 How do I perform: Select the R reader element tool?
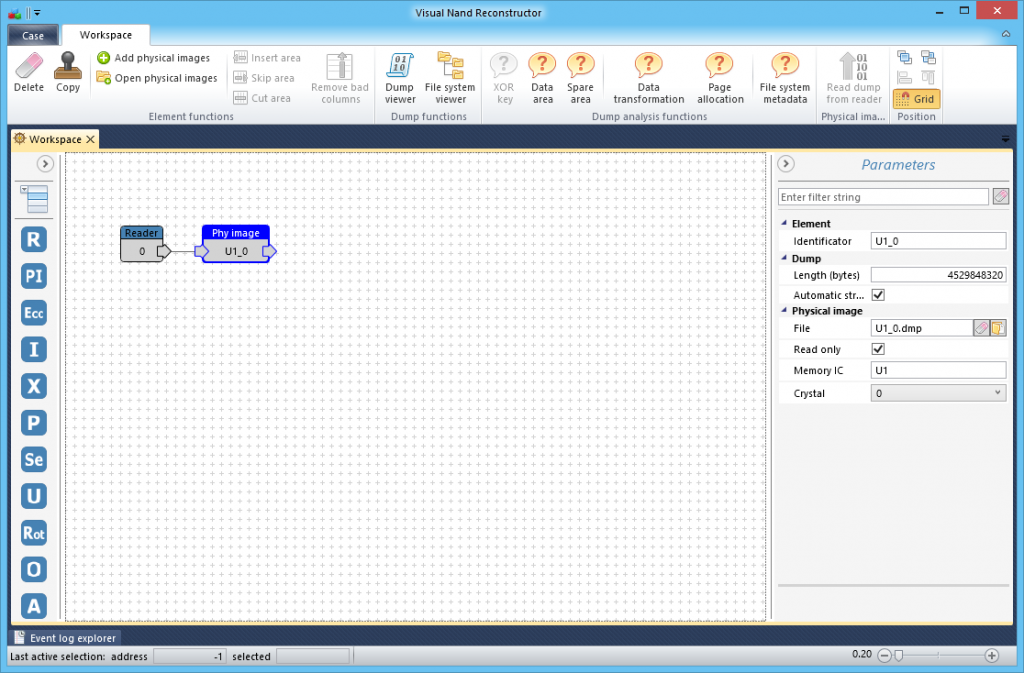(33, 240)
